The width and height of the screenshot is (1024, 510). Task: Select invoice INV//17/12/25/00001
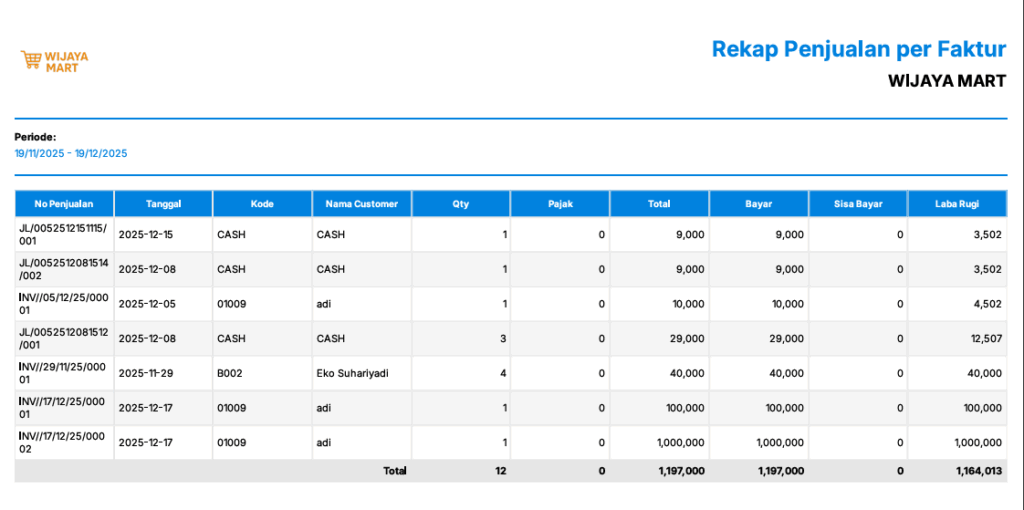(x=63, y=408)
